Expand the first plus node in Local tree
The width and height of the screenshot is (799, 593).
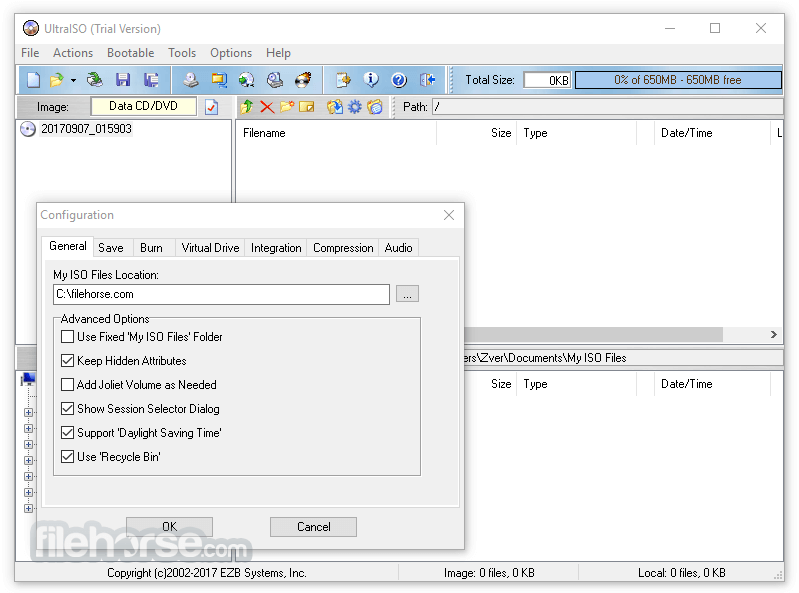[x=29, y=412]
